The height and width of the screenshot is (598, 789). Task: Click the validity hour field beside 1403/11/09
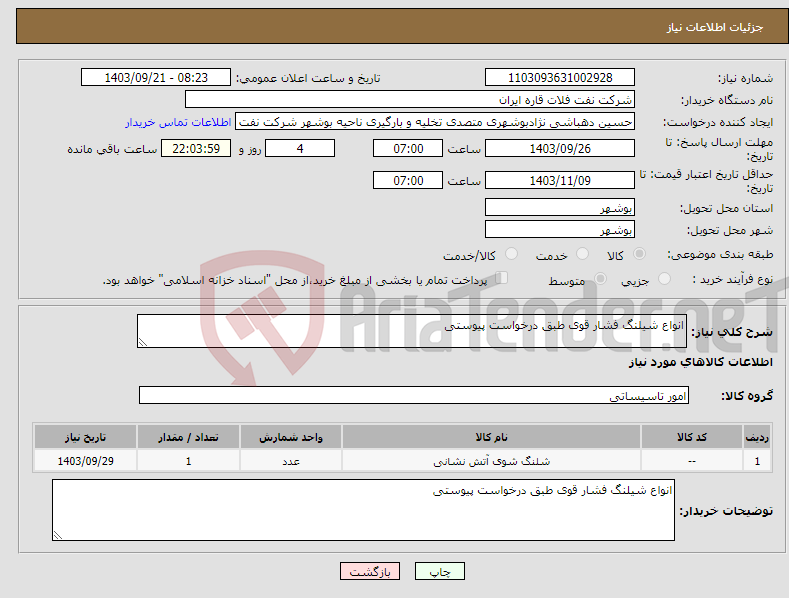pyautogui.click(x=408, y=180)
